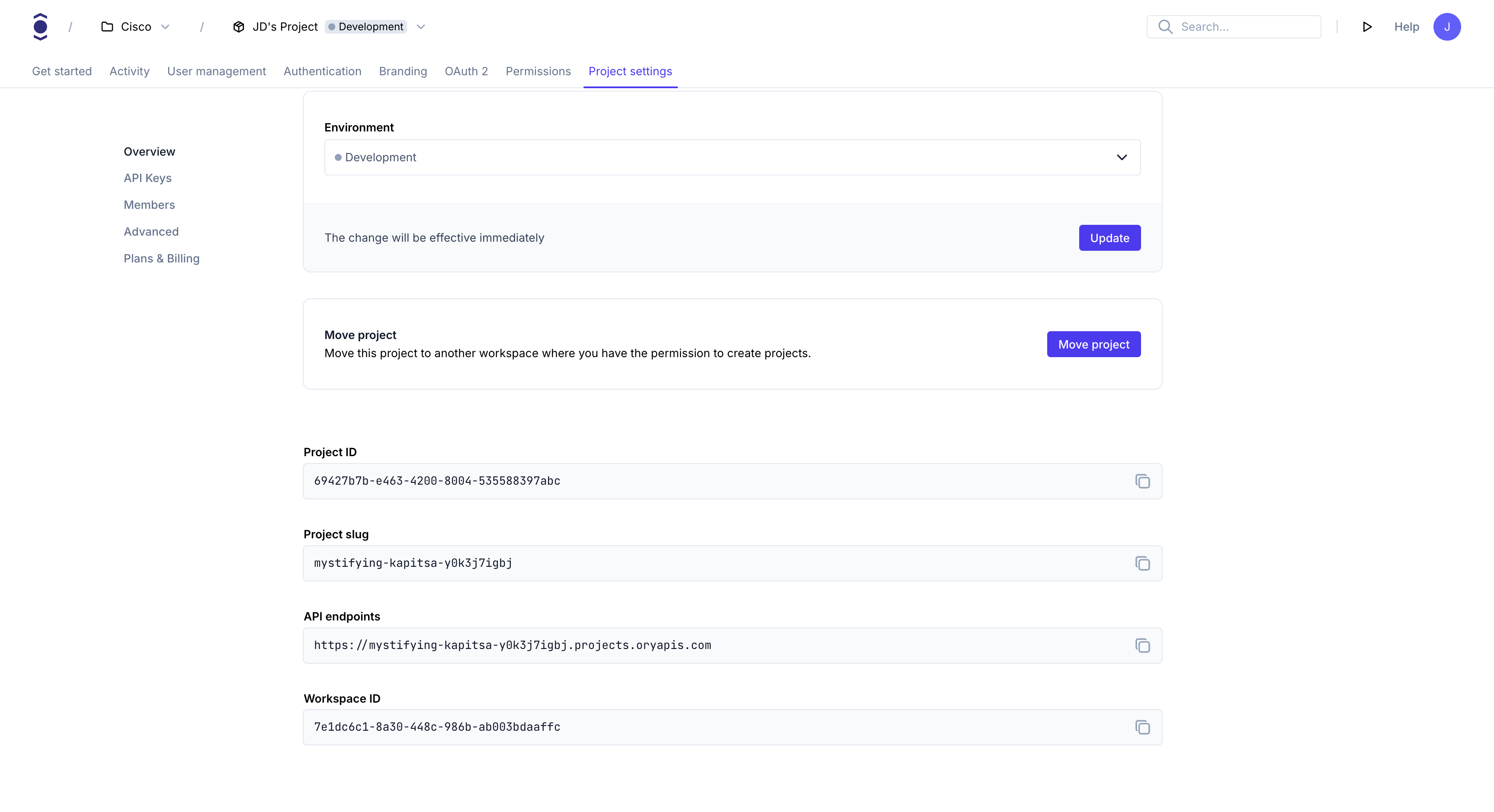Image resolution: width=1494 pixels, height=812 pixels.
Task: Click the Cisco workspace folder icon
Action: 107,27
